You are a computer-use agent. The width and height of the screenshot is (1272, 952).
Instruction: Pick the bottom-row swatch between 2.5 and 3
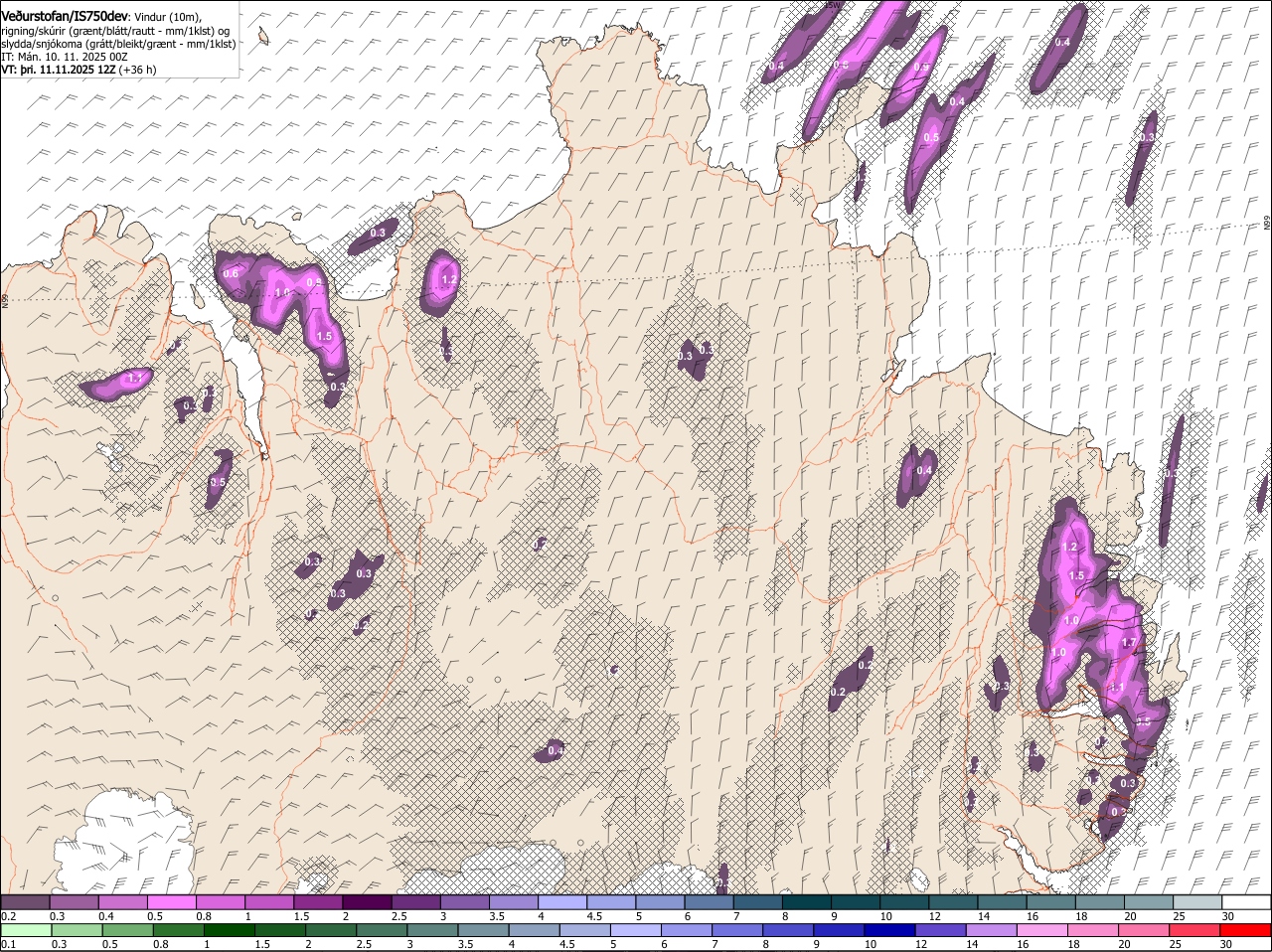(x=382, y=931)
